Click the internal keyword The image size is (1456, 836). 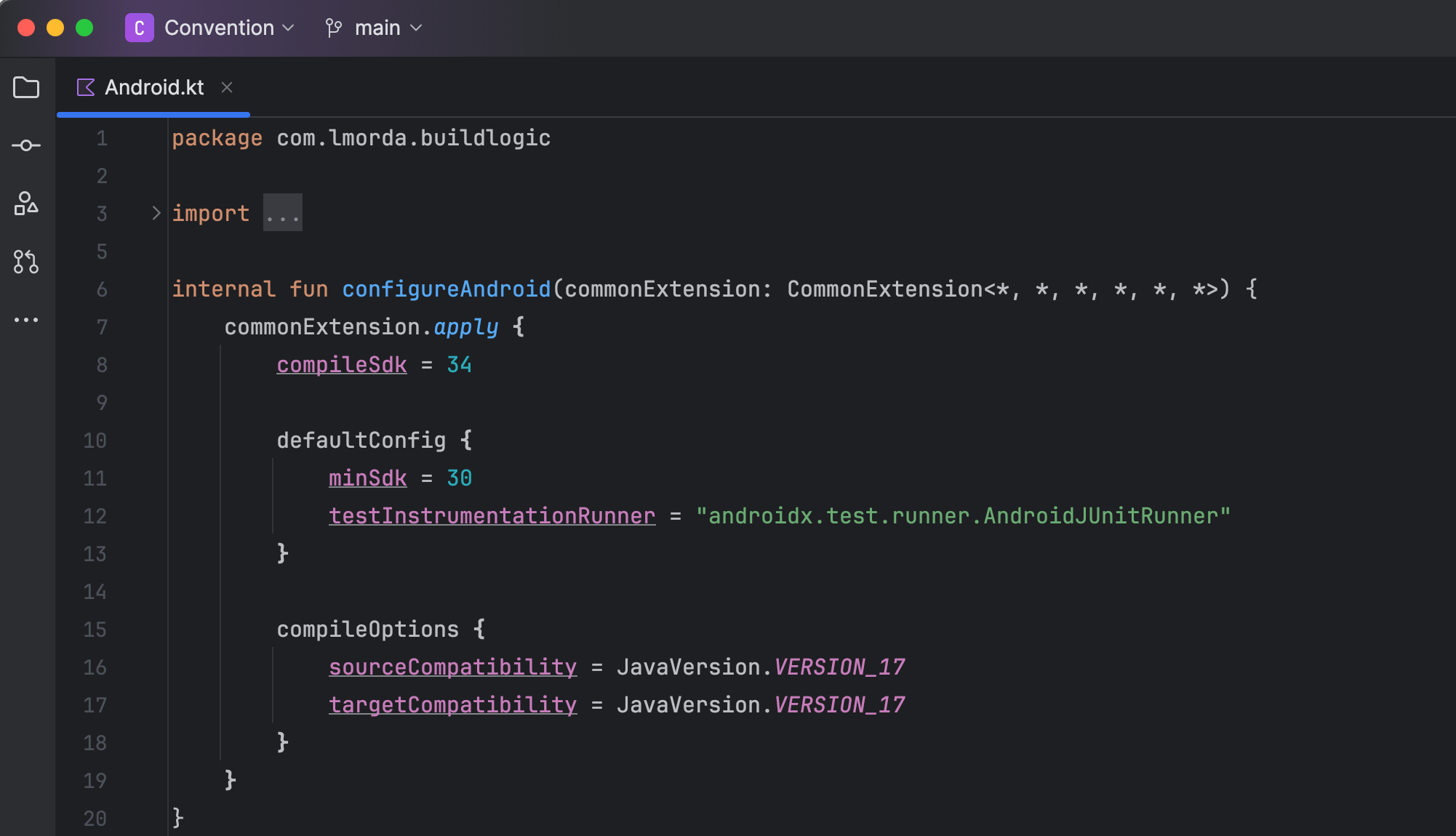point(224,289)
